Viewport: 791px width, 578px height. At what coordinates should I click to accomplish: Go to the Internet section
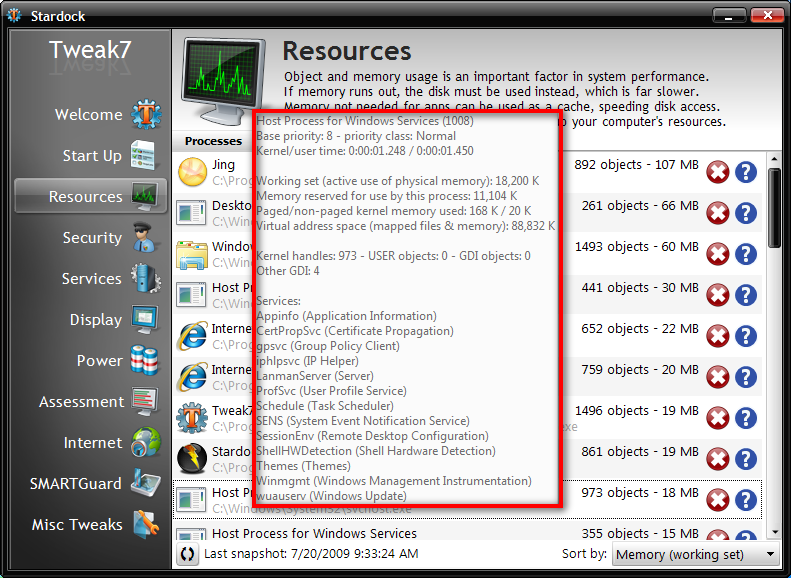click(93, 442)
